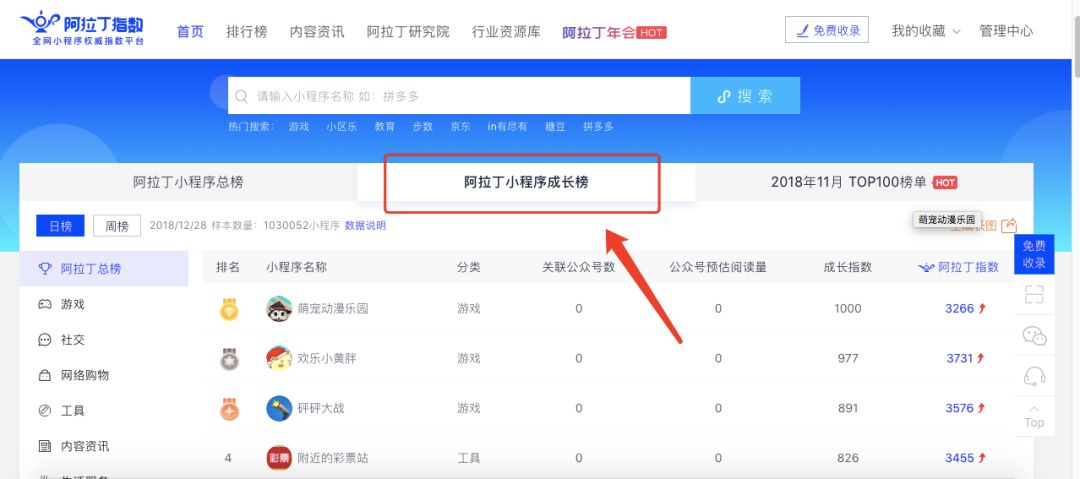Click the mini program name search field

click(459, 96)
